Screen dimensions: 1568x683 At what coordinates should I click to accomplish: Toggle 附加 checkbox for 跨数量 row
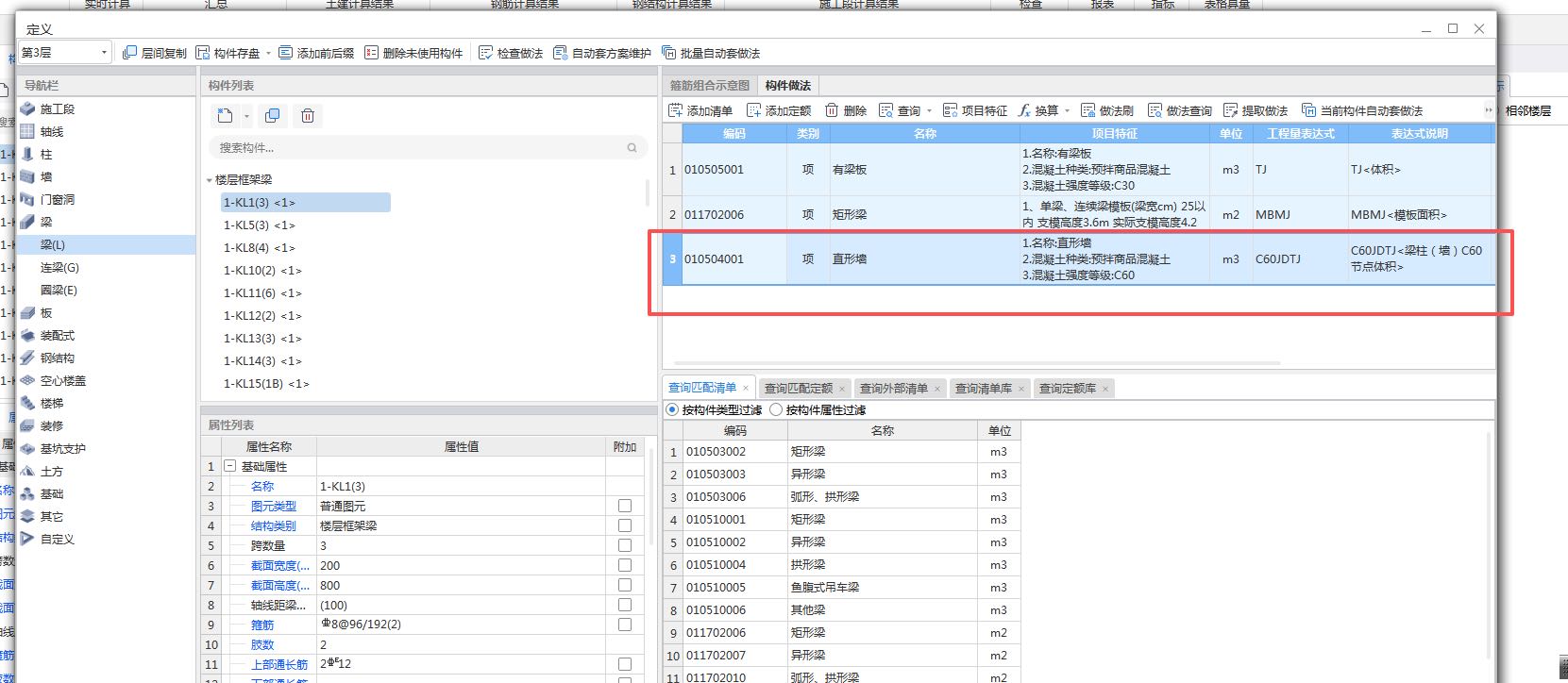tap(624, 546)
